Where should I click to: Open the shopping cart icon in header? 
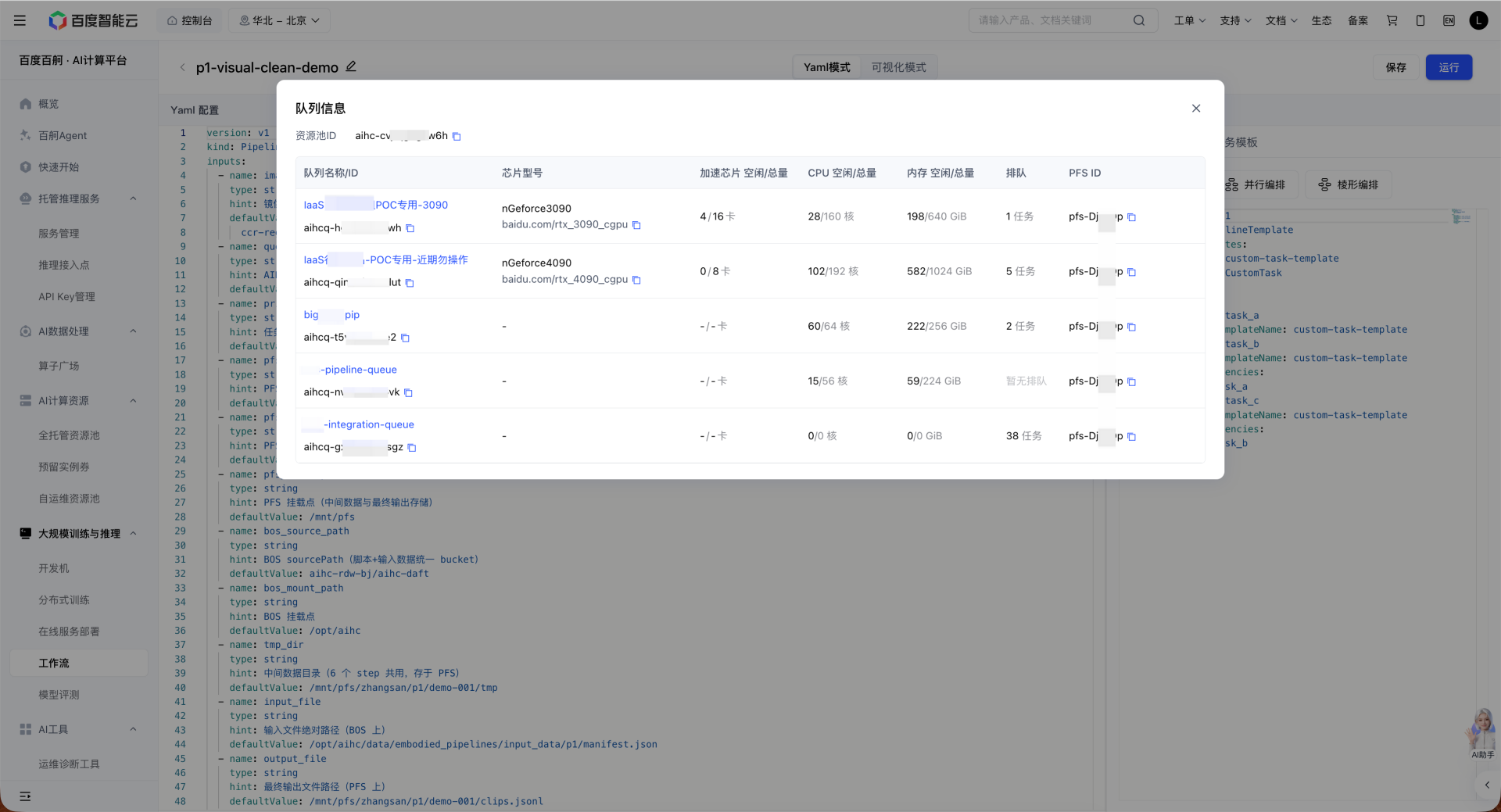[x=1392, y=20]
